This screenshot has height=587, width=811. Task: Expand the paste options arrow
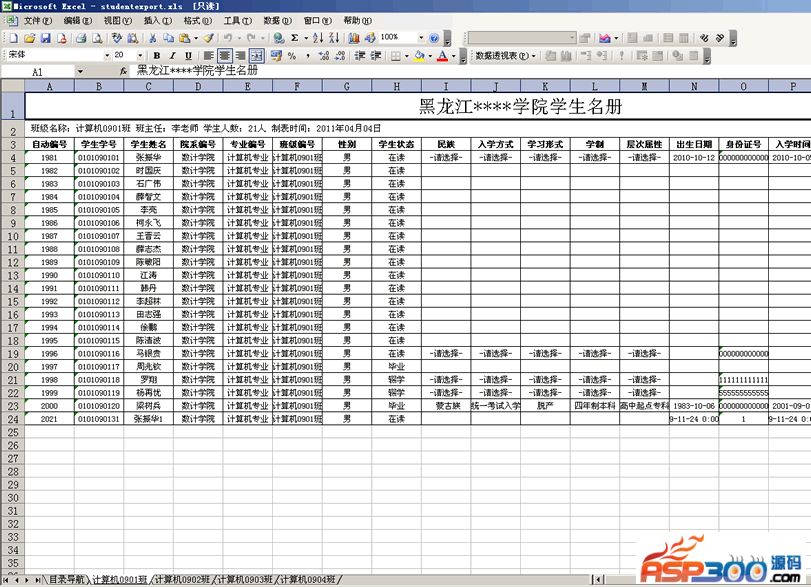pos(196,38)
